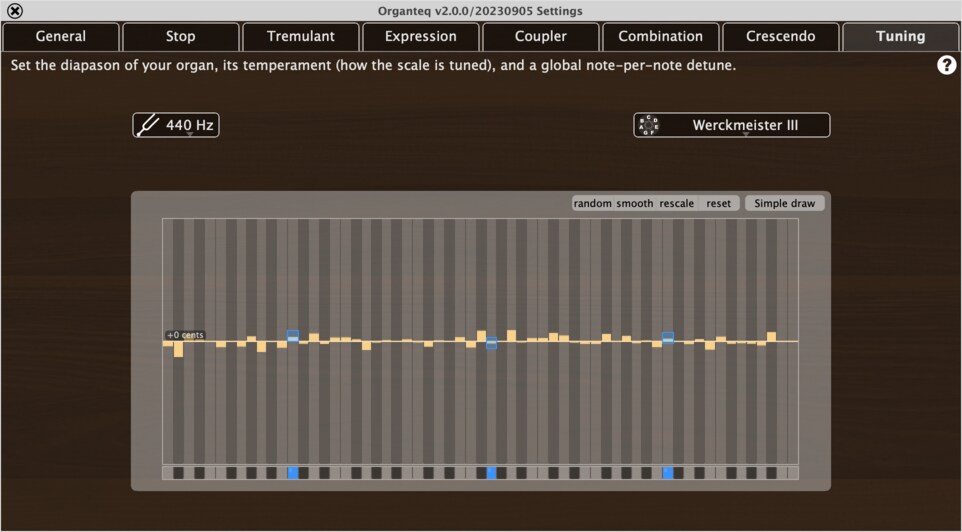Select the rightmost blue highlighted key on keyboard strip
Screen dimensions: 962x532
668,473
